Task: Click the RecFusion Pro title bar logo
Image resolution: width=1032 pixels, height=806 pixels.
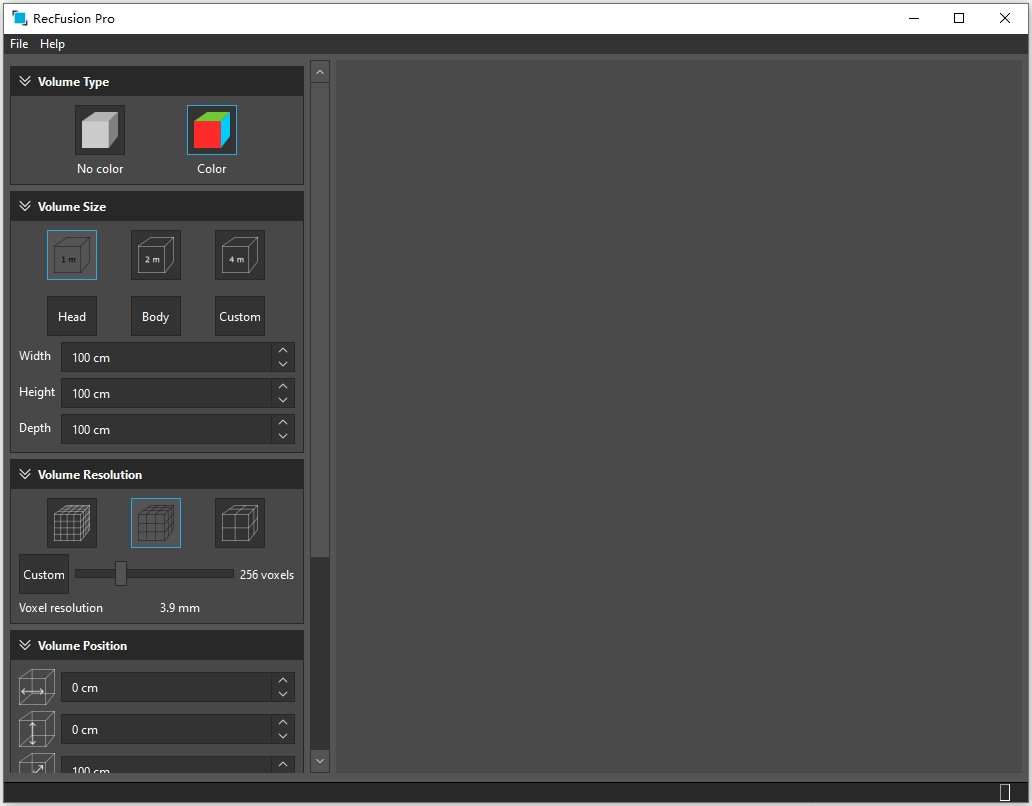Action: click(x=20, y=18)
